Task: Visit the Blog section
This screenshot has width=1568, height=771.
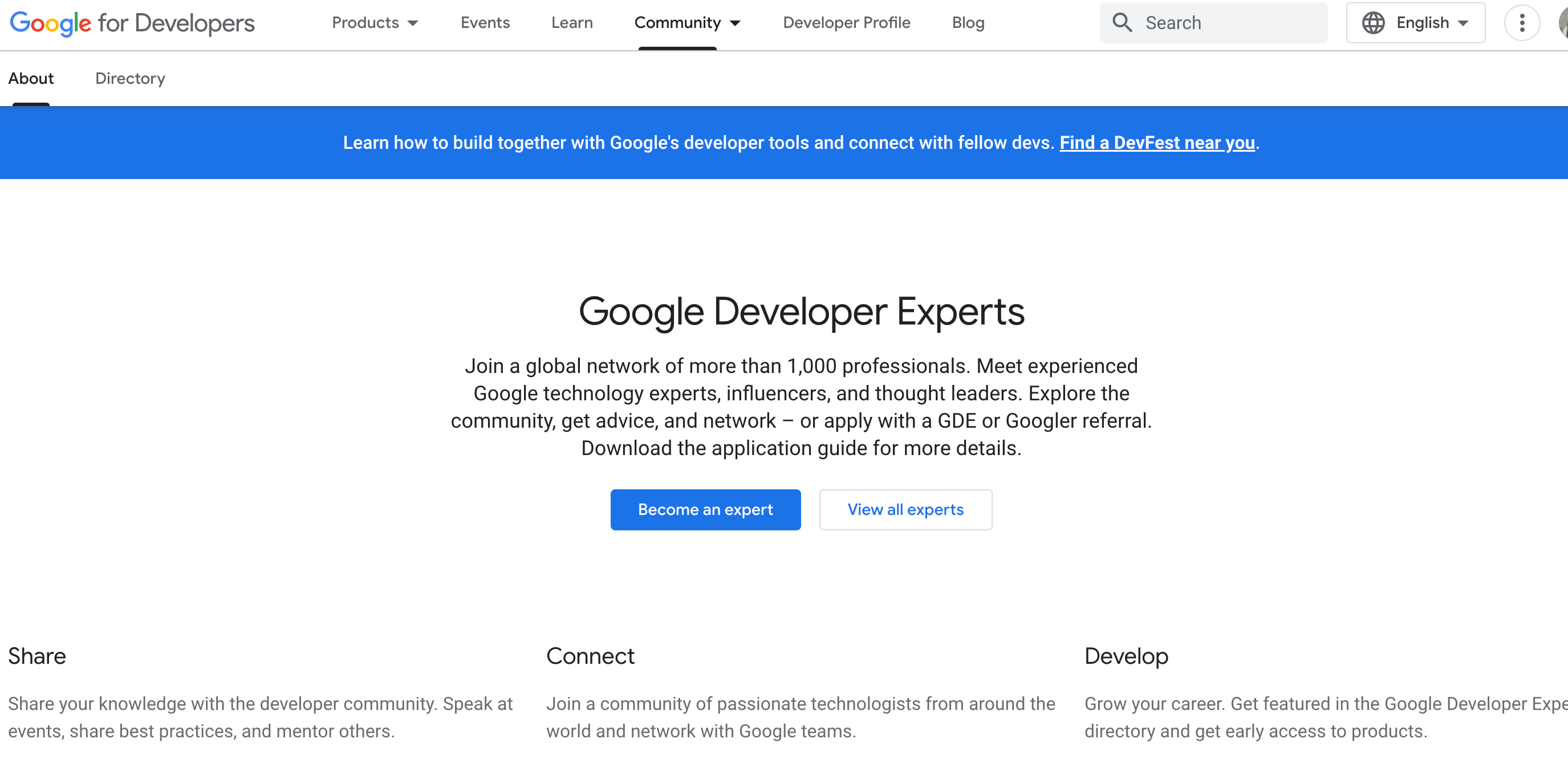Action: [967, 23]
